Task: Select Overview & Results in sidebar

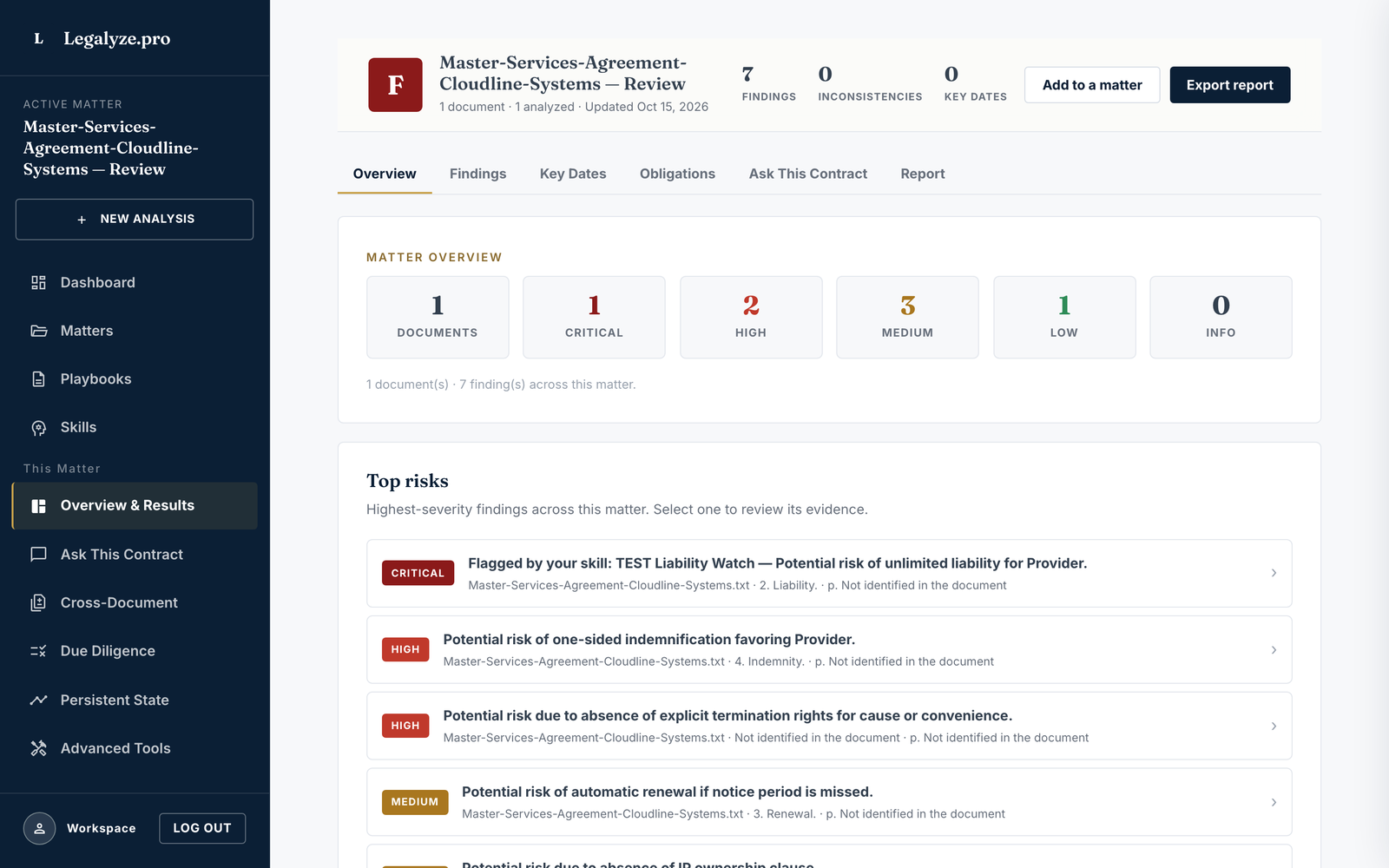Action: click(135, 506)
